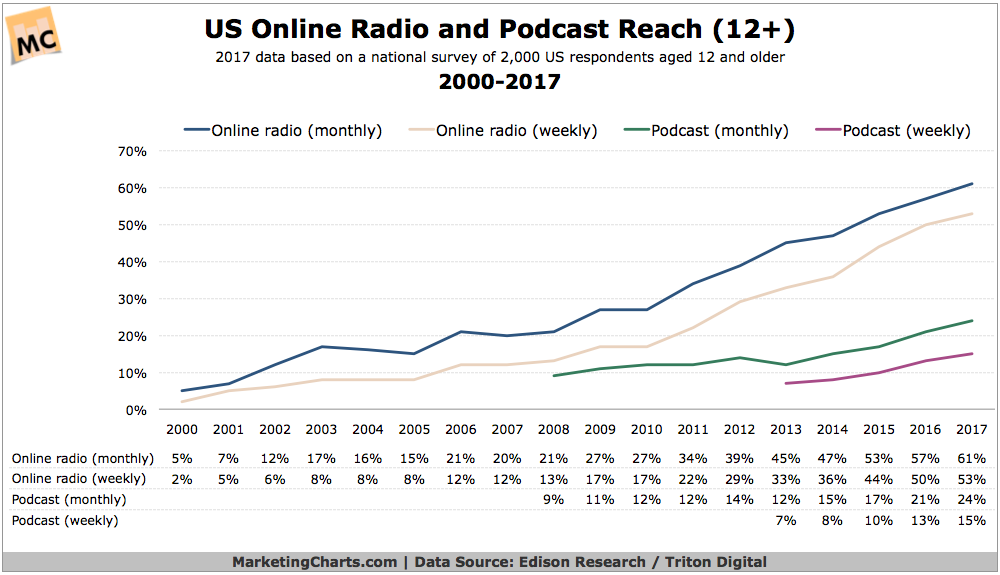This screenshot has height=575, width=1000.
Task: Open the MarketingCharts.com footer link
Action: [314, 562]
